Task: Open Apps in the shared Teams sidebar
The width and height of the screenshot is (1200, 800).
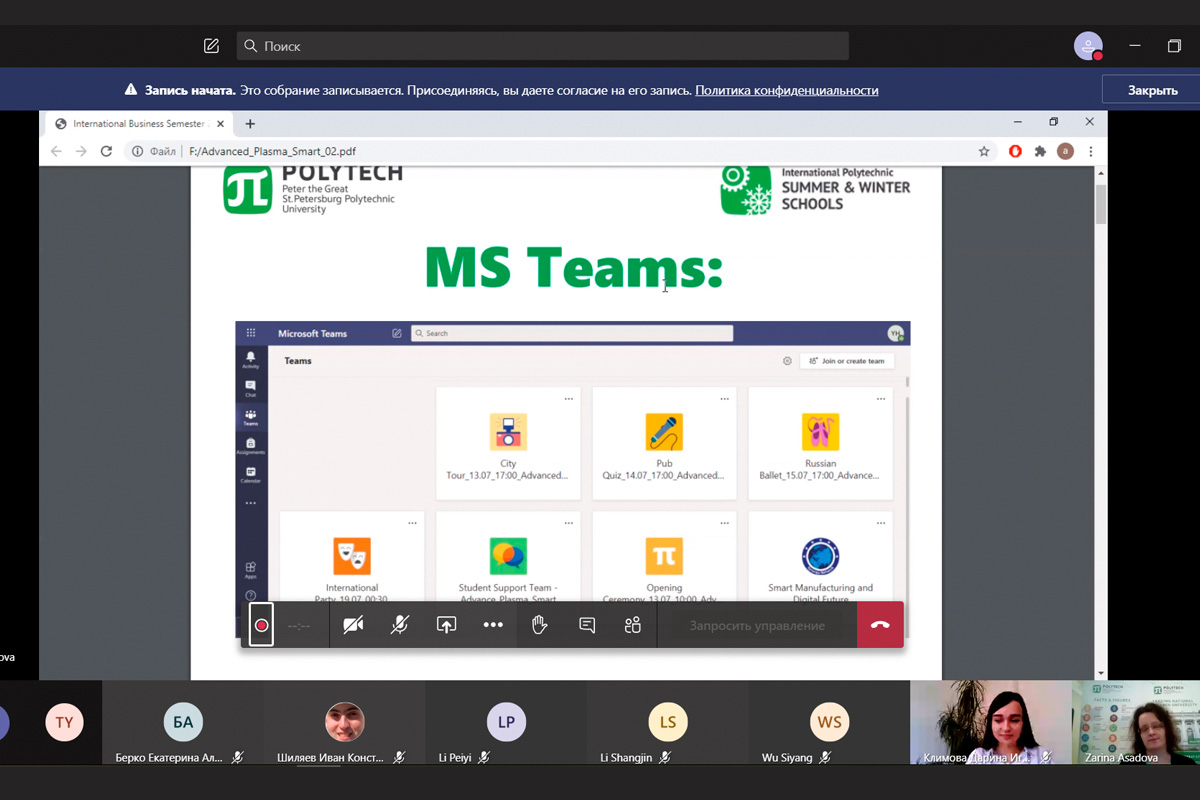Action: coord(250,570)
